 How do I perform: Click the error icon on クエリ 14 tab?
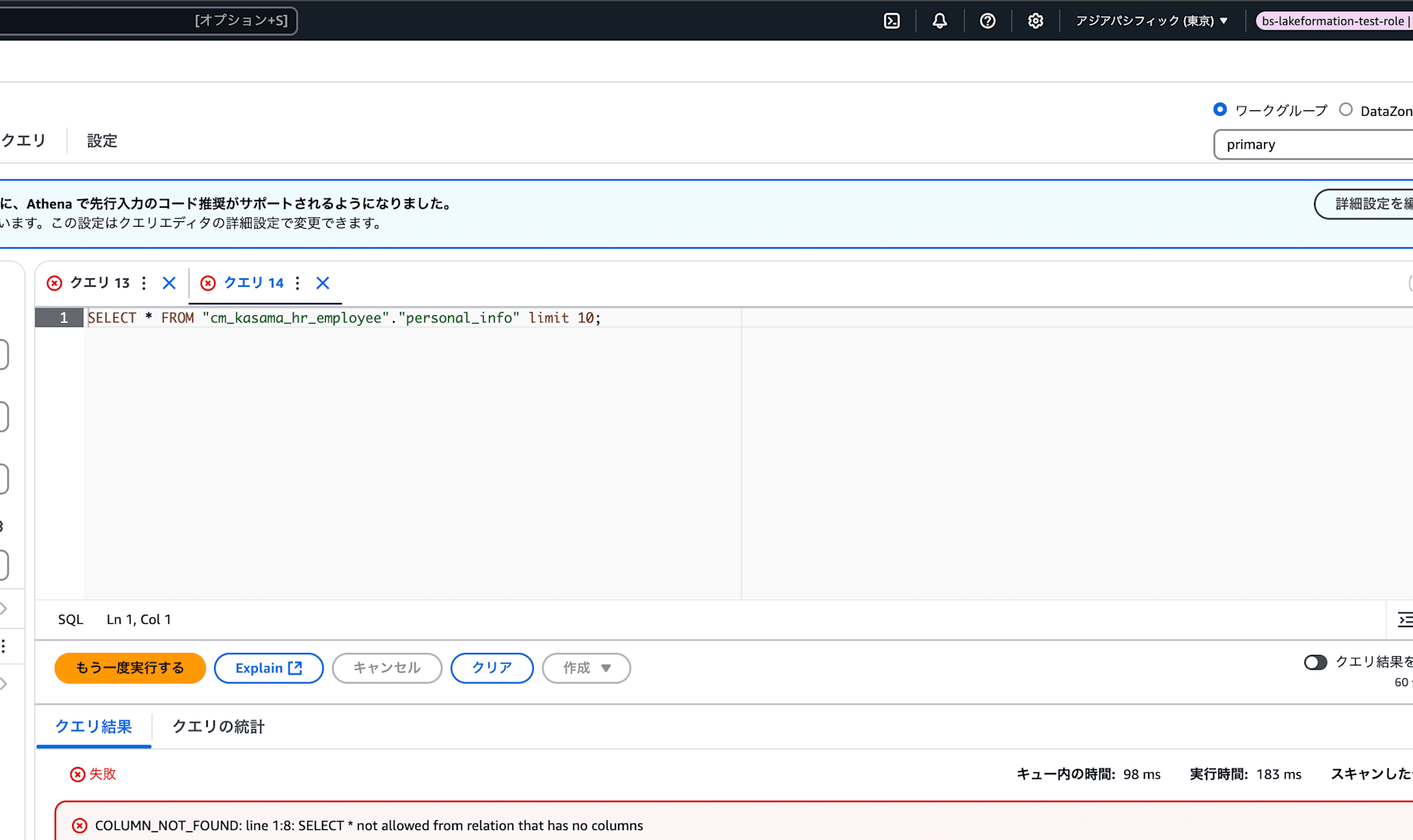tap(206, 283)
